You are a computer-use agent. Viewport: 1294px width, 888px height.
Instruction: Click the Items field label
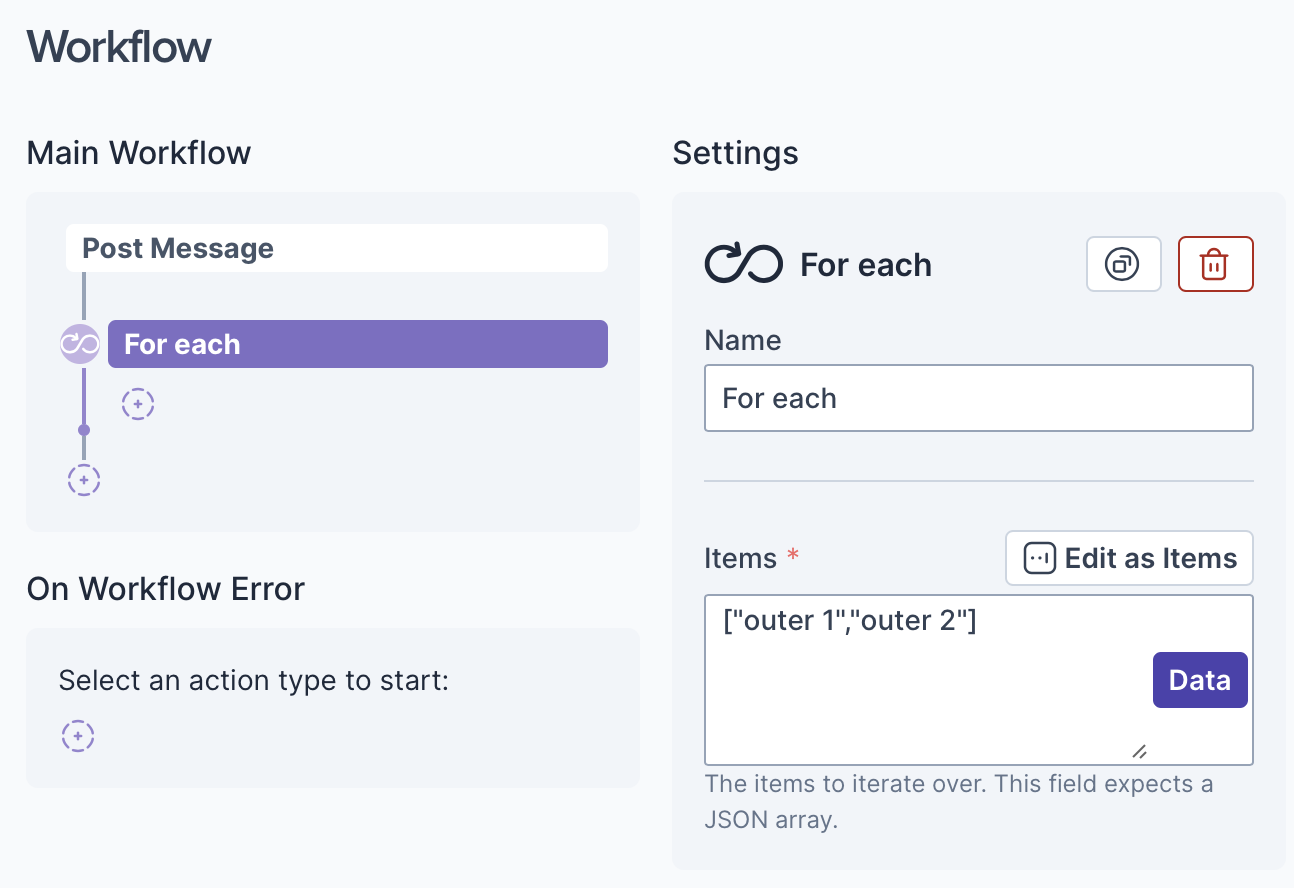740,558
